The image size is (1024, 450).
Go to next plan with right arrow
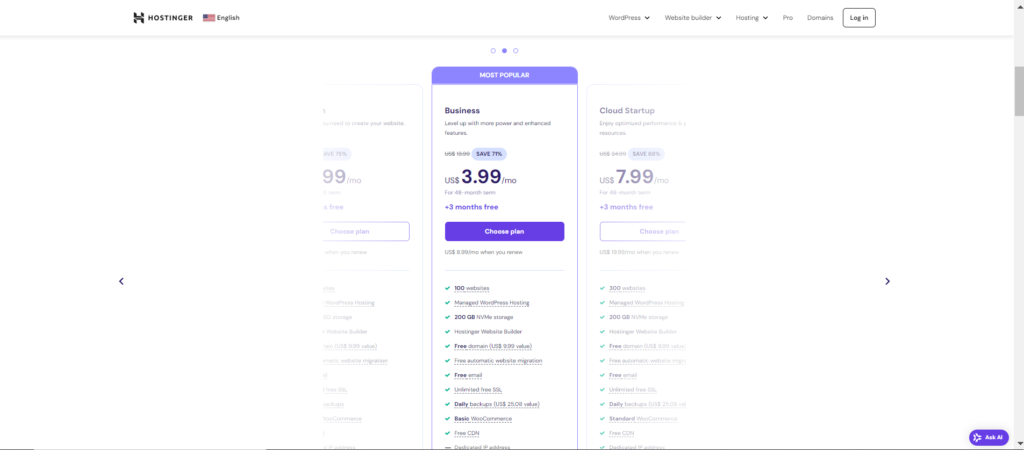point(888,281)
